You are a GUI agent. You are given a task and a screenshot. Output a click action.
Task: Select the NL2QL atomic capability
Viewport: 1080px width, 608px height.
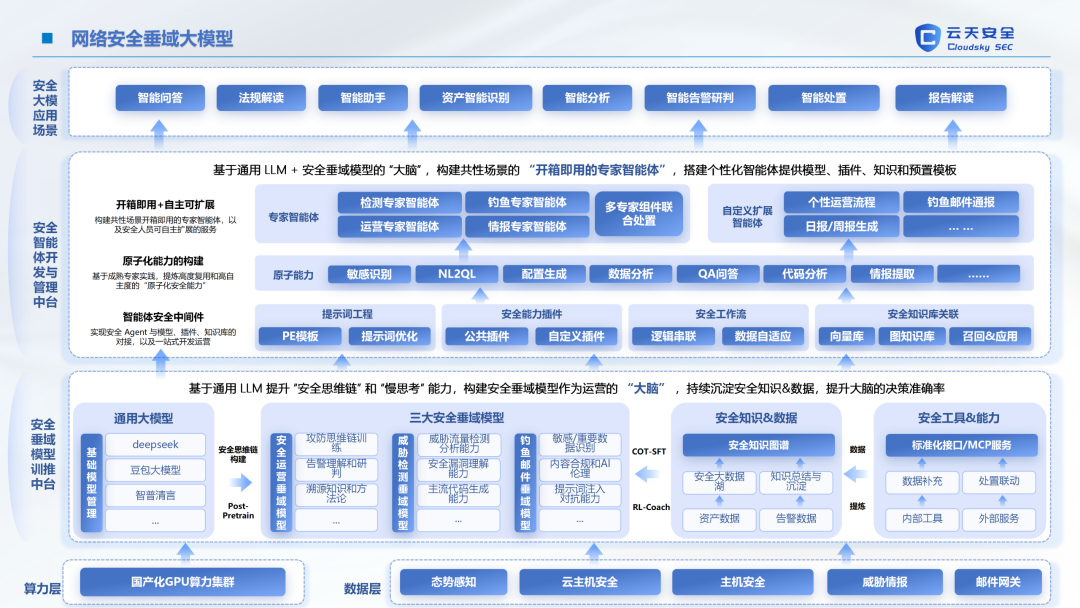point(457,274)
